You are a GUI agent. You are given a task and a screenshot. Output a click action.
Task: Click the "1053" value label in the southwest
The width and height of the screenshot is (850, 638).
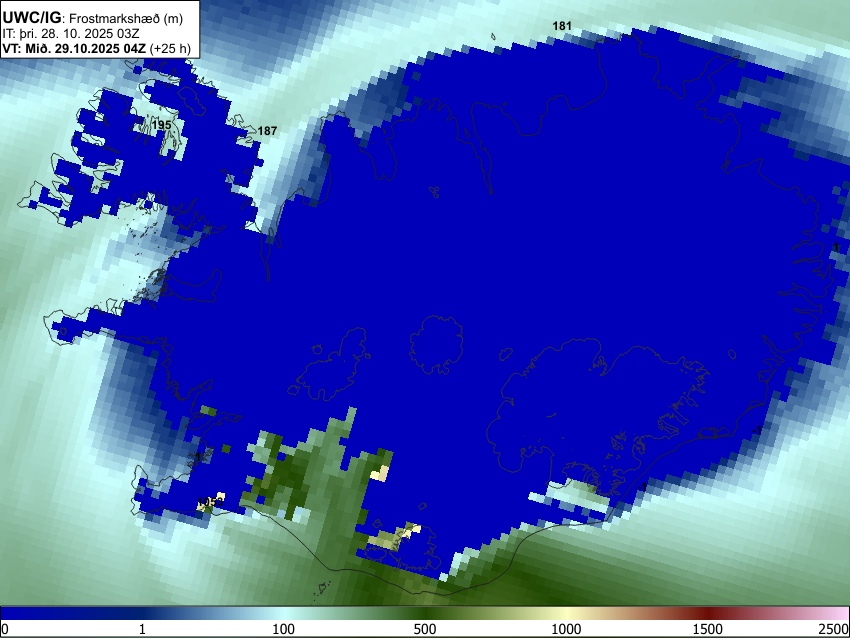pos(211,502)
